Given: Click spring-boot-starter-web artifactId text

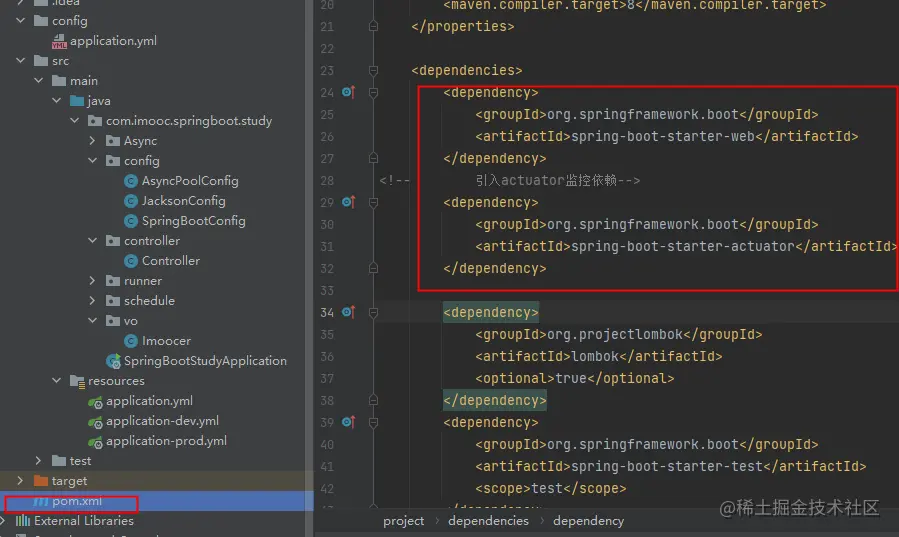Looking at the screenshot, I should (x=663, y=136).
